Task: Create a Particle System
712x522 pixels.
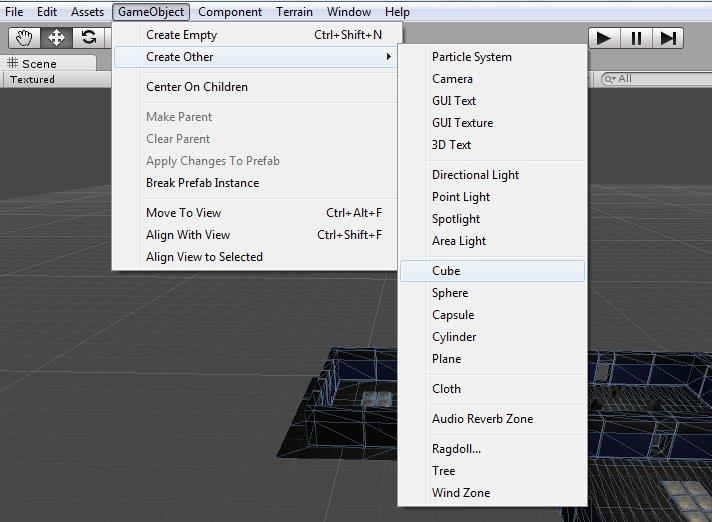Action: [x=493, y=57]
